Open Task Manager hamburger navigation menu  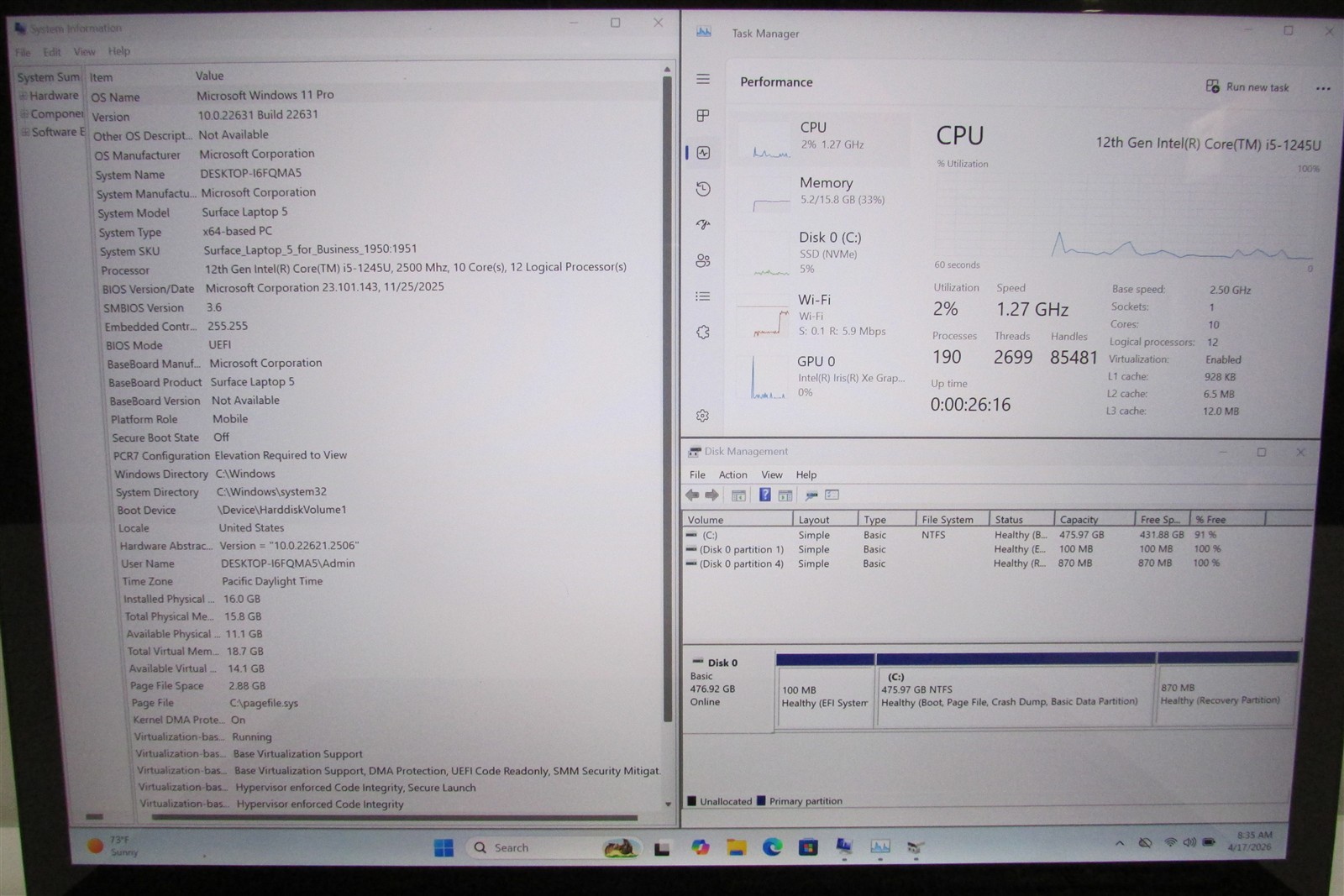[x=703, y=79]
